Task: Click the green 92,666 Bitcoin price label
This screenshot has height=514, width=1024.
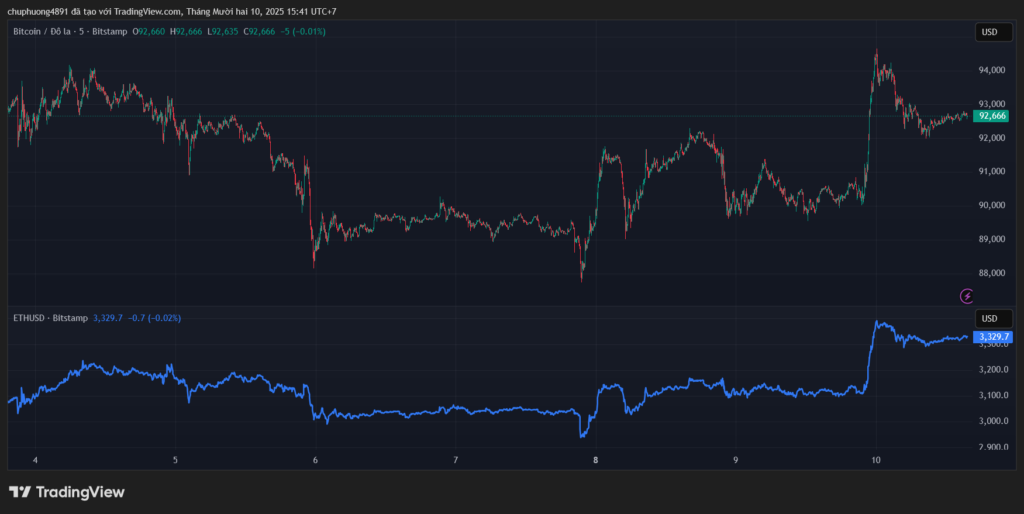Action: 991,116
